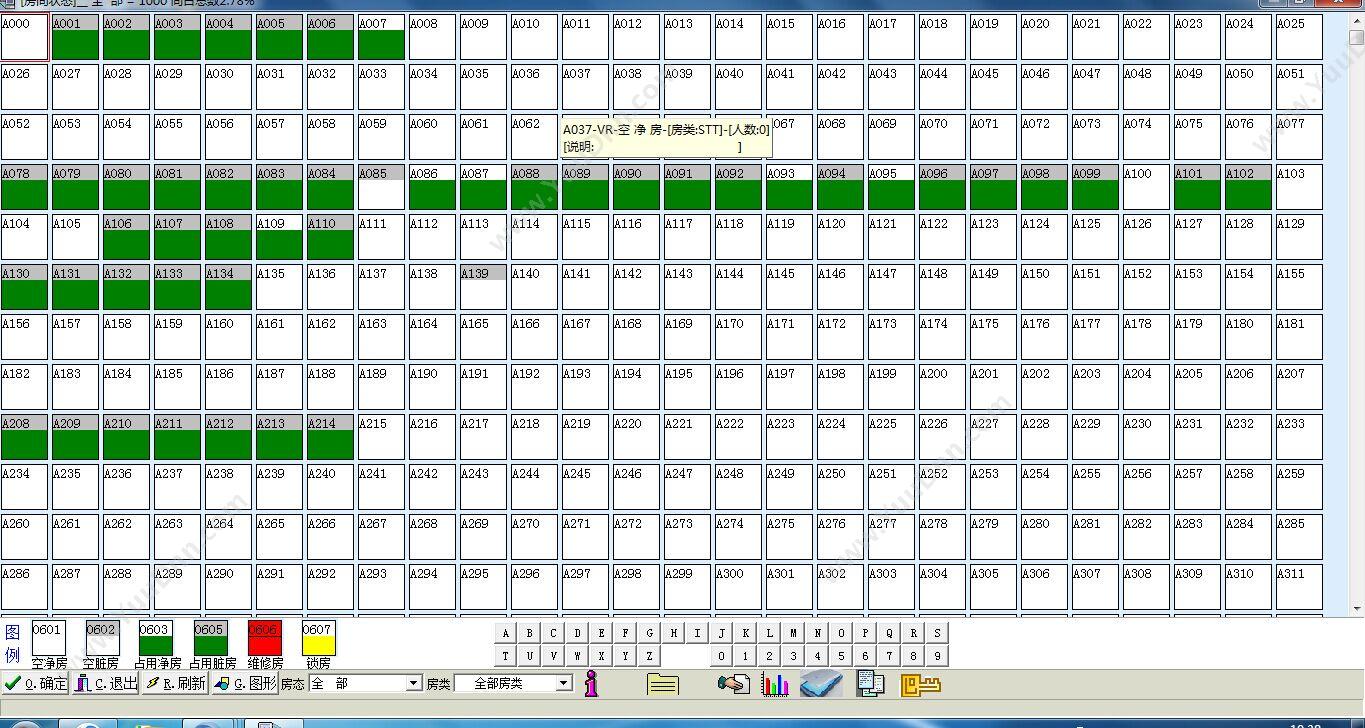The height and width of the screenshot is (728, 1365).
Task: Click the letter T filter key
Action: (506, 656)
